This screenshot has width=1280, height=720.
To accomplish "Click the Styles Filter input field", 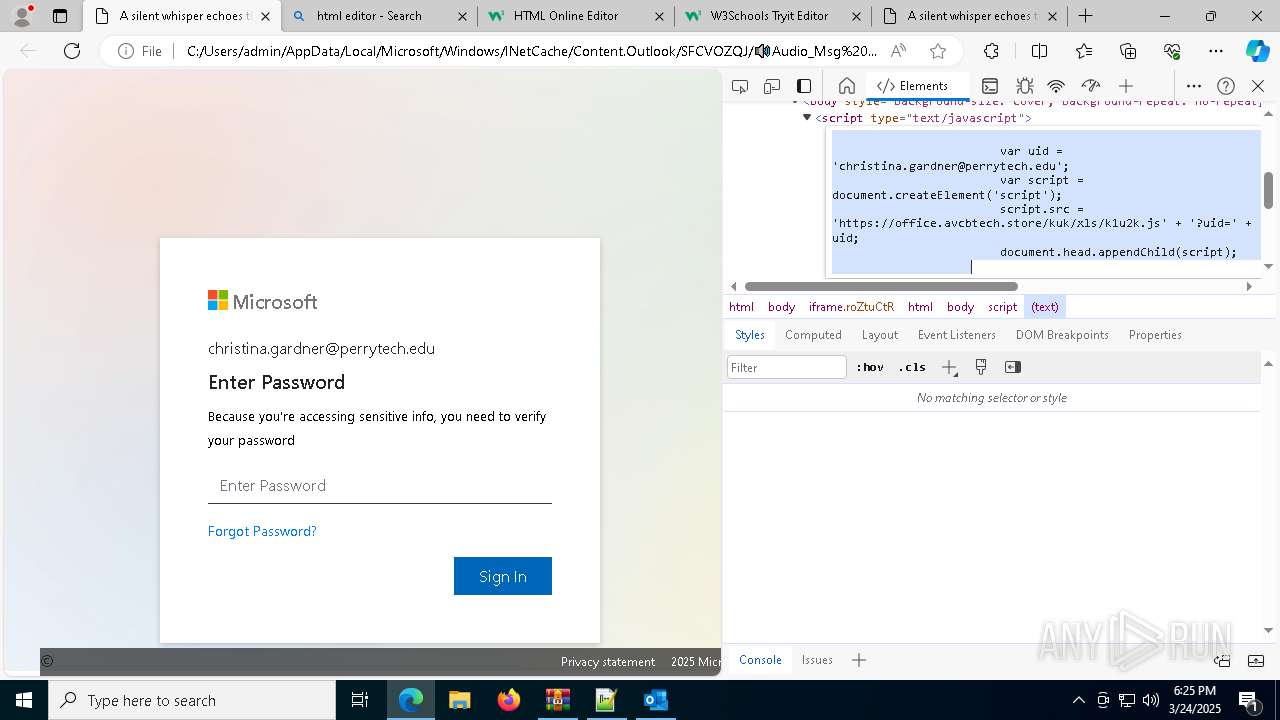I will tap(787, 367).
